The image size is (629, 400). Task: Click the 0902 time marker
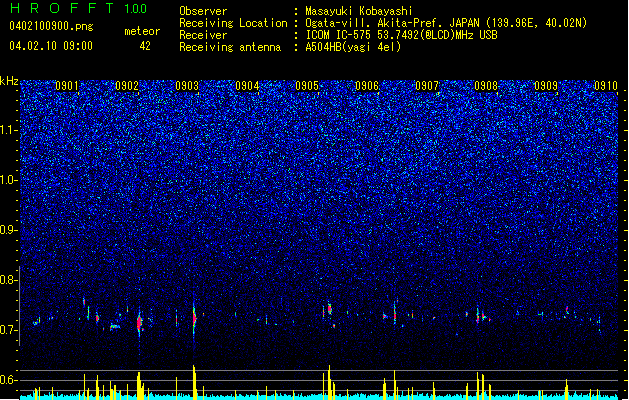coord(127,86)
